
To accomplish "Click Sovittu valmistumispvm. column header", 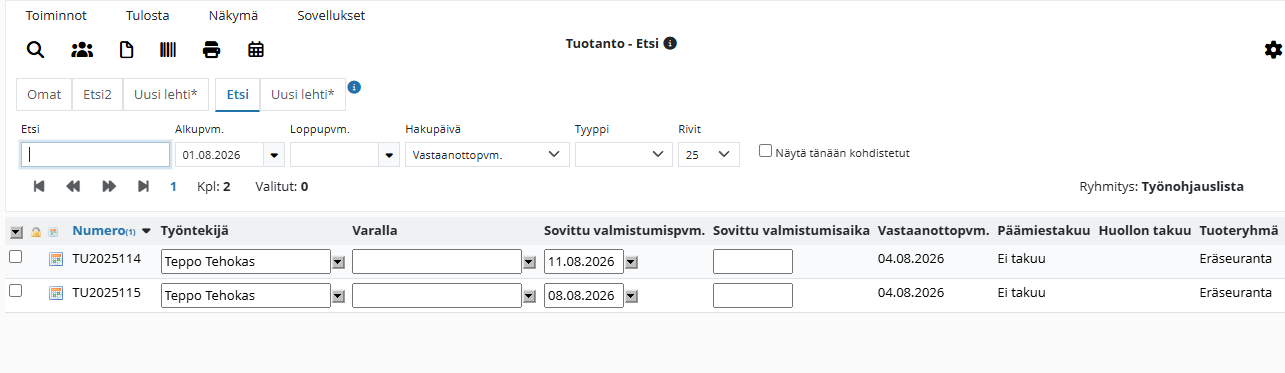I will (x=625, y=231).
